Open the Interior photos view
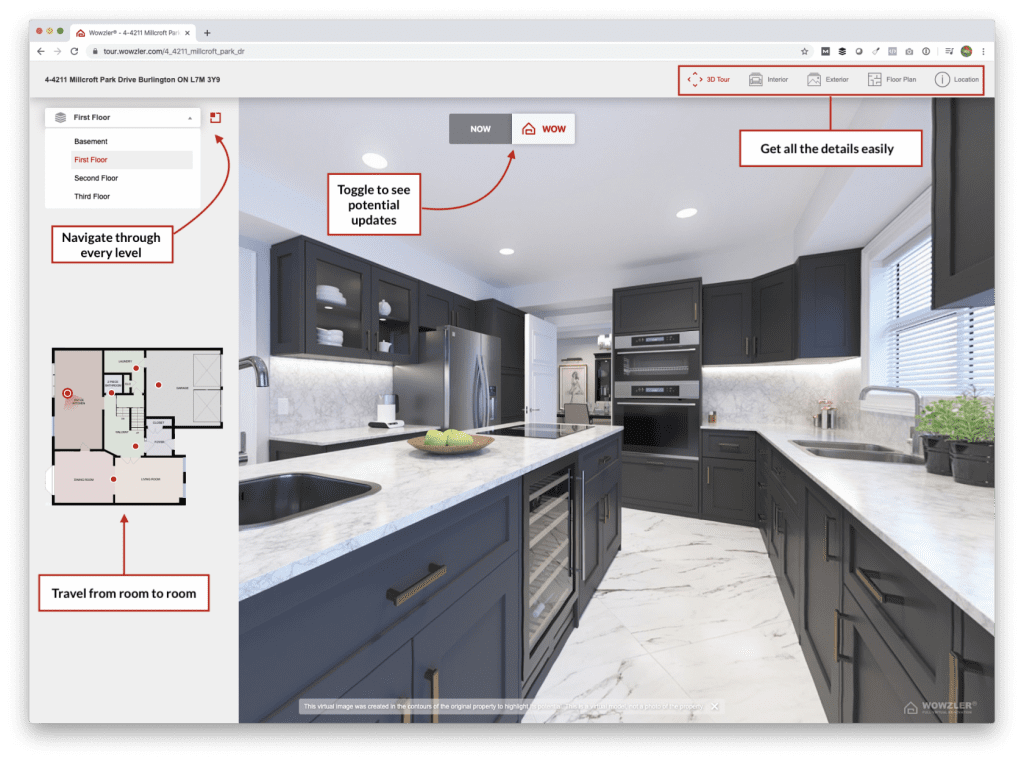The width and height of the screenshot is (1024, 762). 768,80
